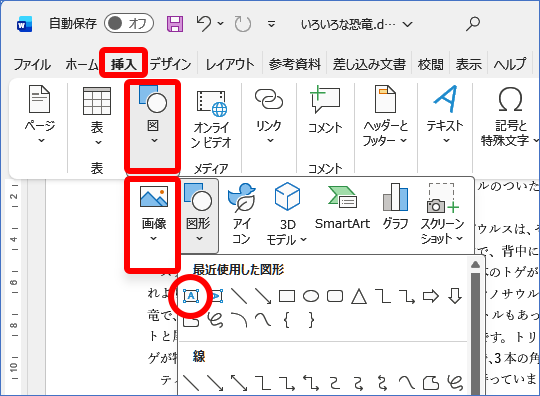Screen dimensions: 540x396
Task: Open the 参考資料 ribbon tab
Action: (x=294, y=64)
